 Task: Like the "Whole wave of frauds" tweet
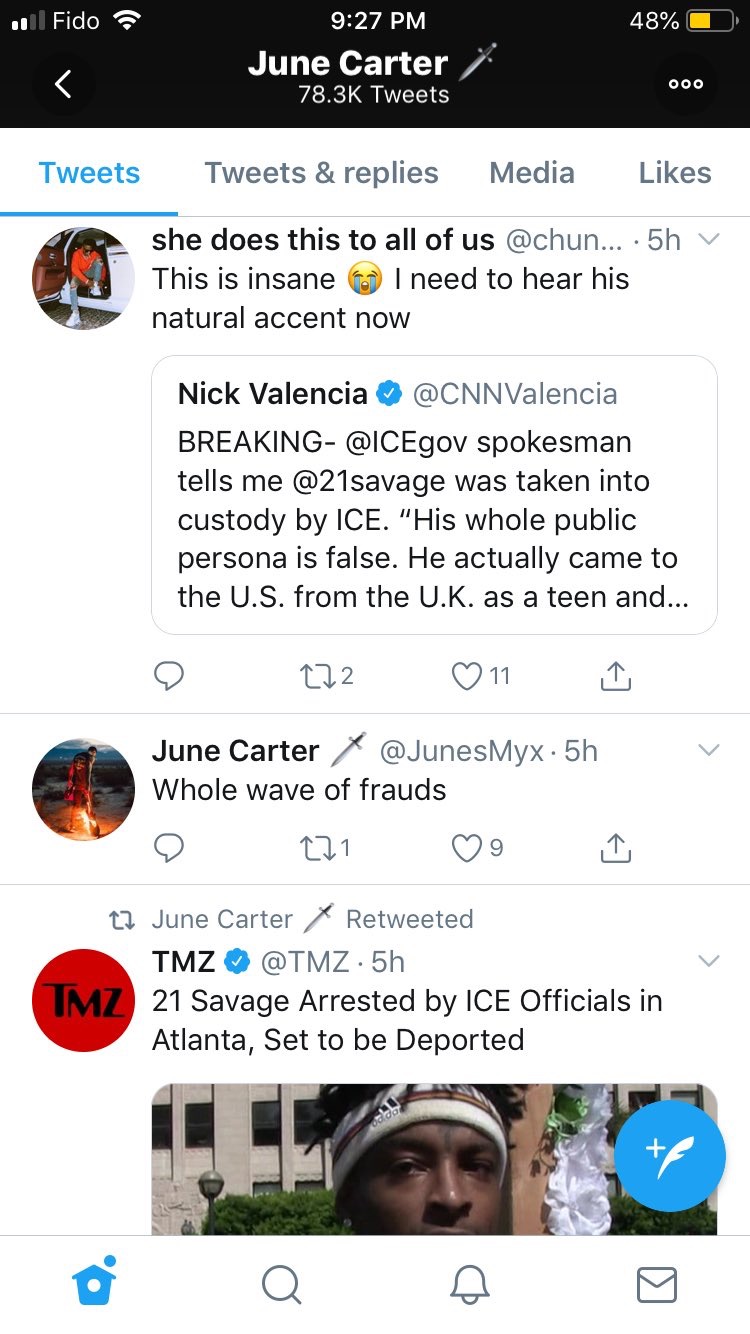(x=467, y=848)
